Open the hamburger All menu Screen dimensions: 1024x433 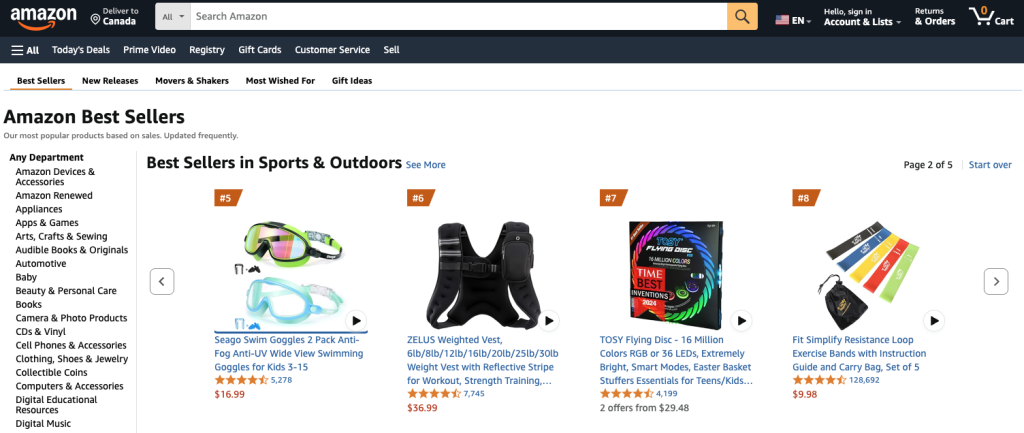tap(25, 50)
